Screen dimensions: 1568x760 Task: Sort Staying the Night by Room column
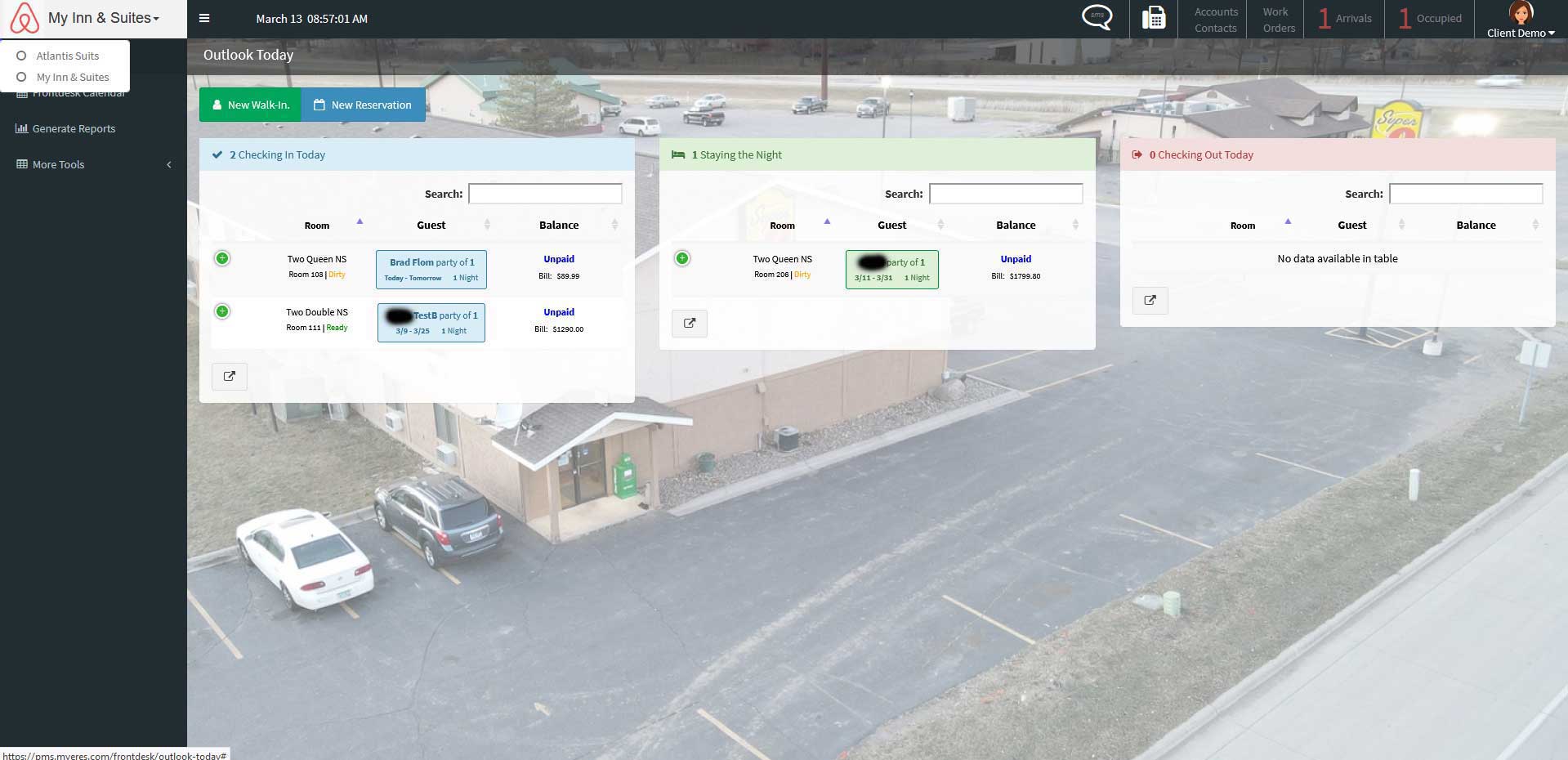pyautogui.click(x=782, y=225)
